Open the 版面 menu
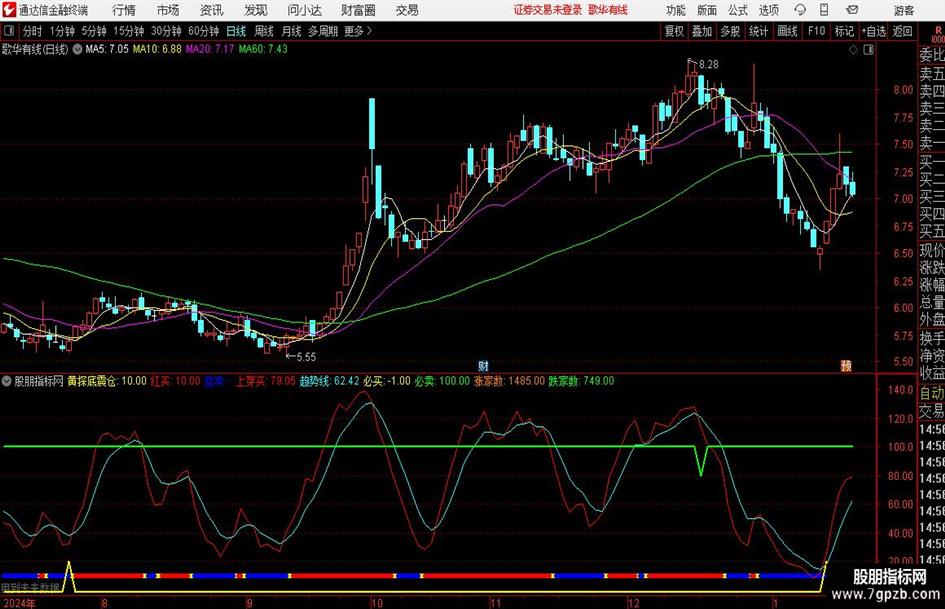This screenshot has height=609, width=945. click(x=707, y=10)
